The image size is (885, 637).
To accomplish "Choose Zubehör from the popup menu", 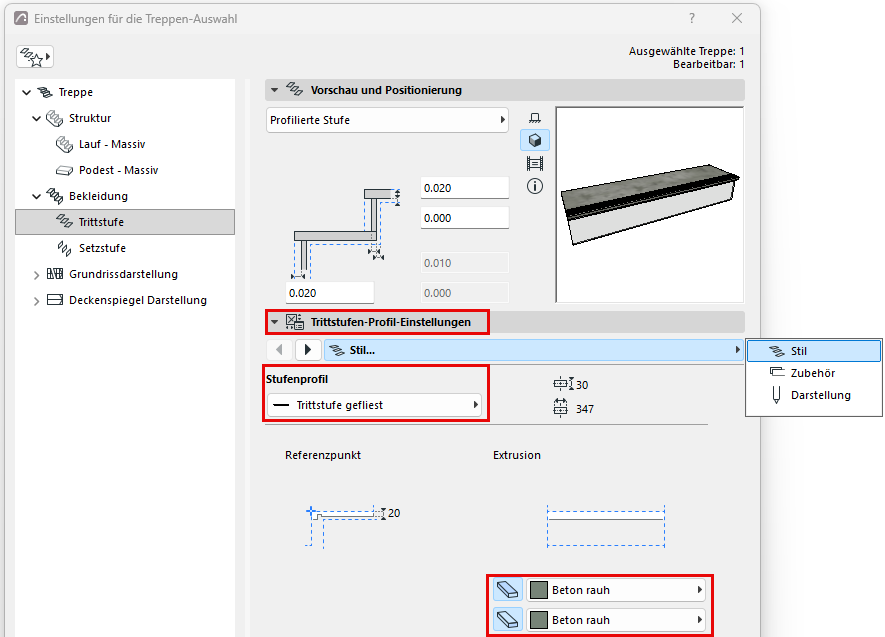I will pos(814,373).
